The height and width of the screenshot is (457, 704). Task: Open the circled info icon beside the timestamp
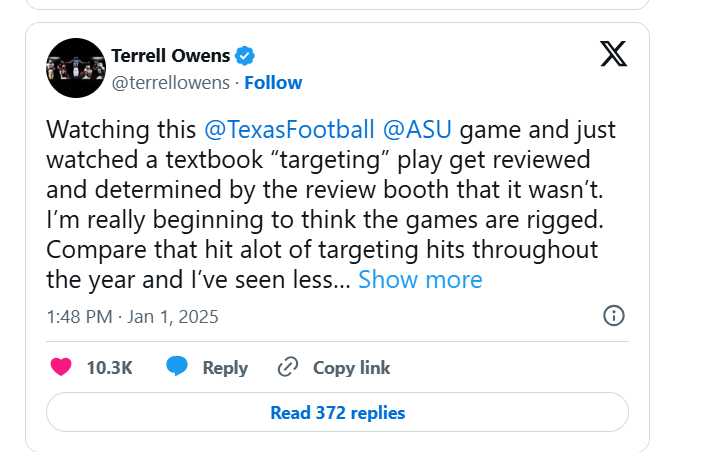[613, 316]
